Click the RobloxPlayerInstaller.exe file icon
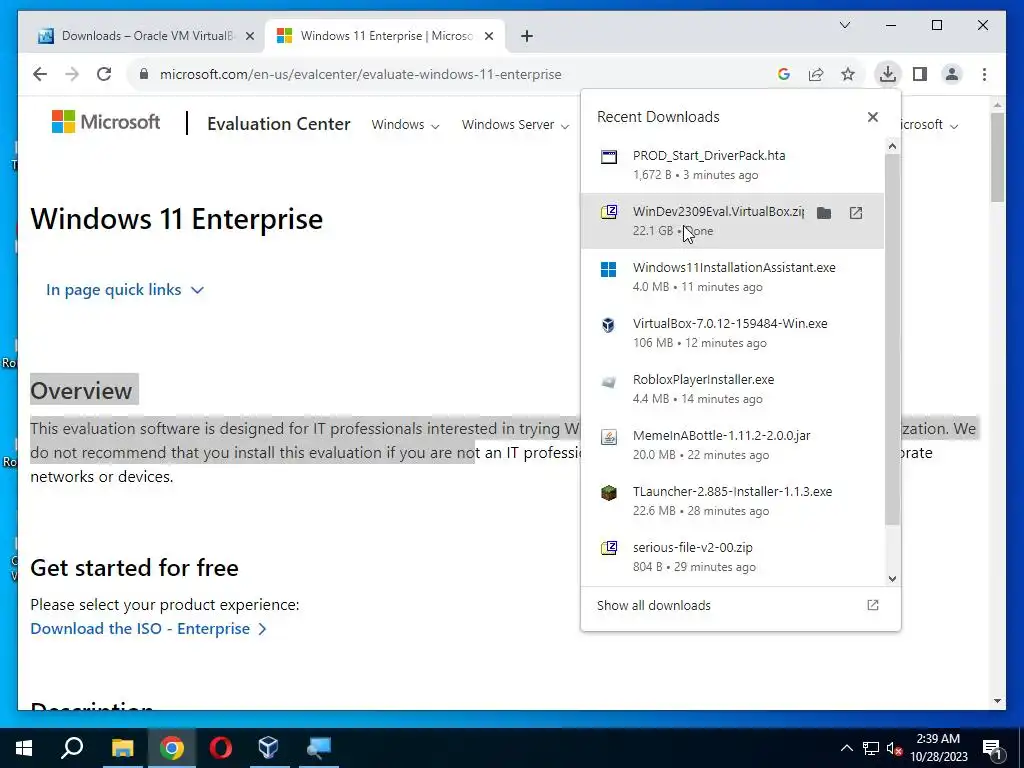Image resolution: width=1024 pixels, height=768 pixels. [x=609, y=381]
